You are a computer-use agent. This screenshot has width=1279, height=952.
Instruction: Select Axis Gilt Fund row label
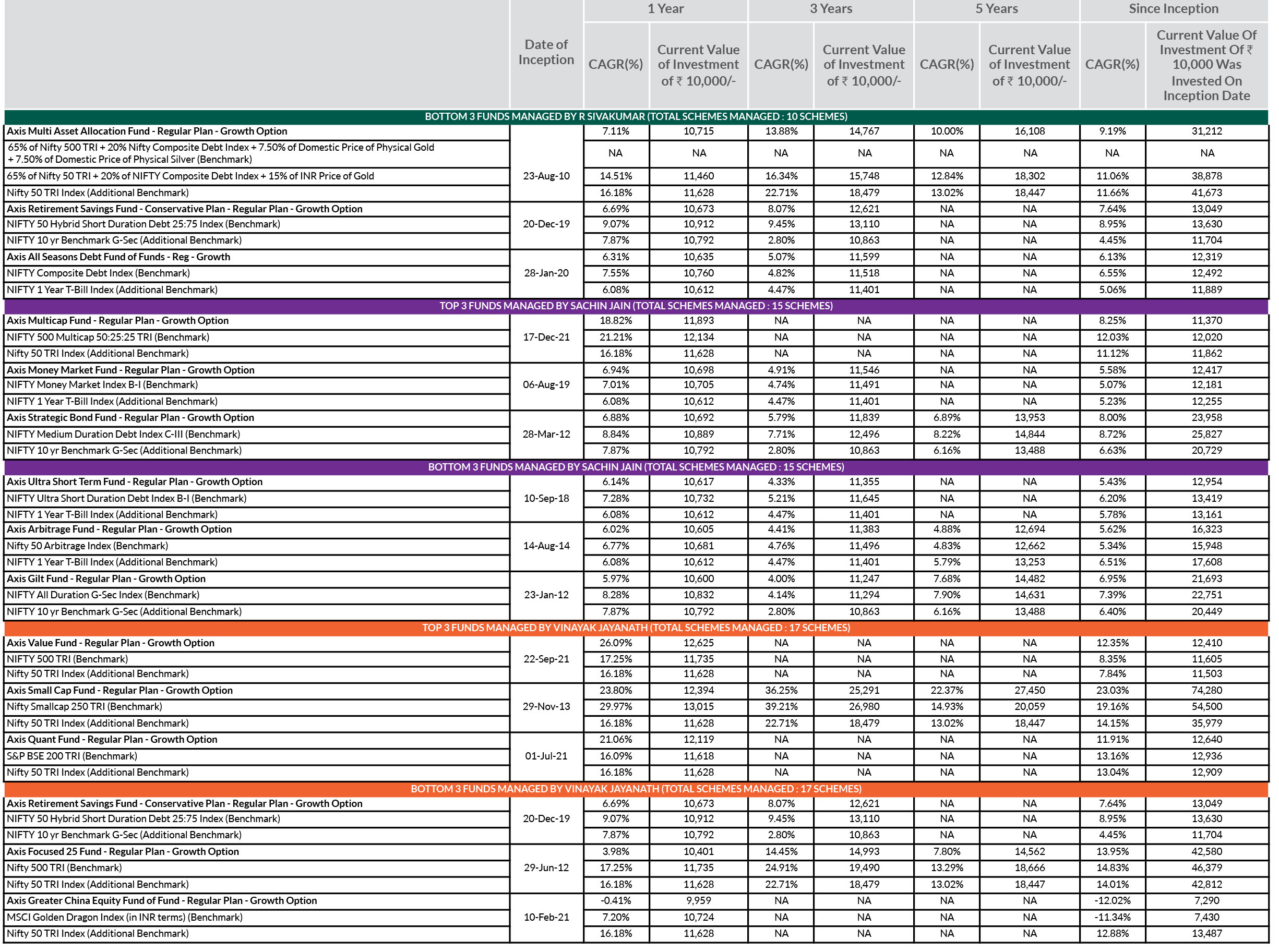tap(105, 579)
